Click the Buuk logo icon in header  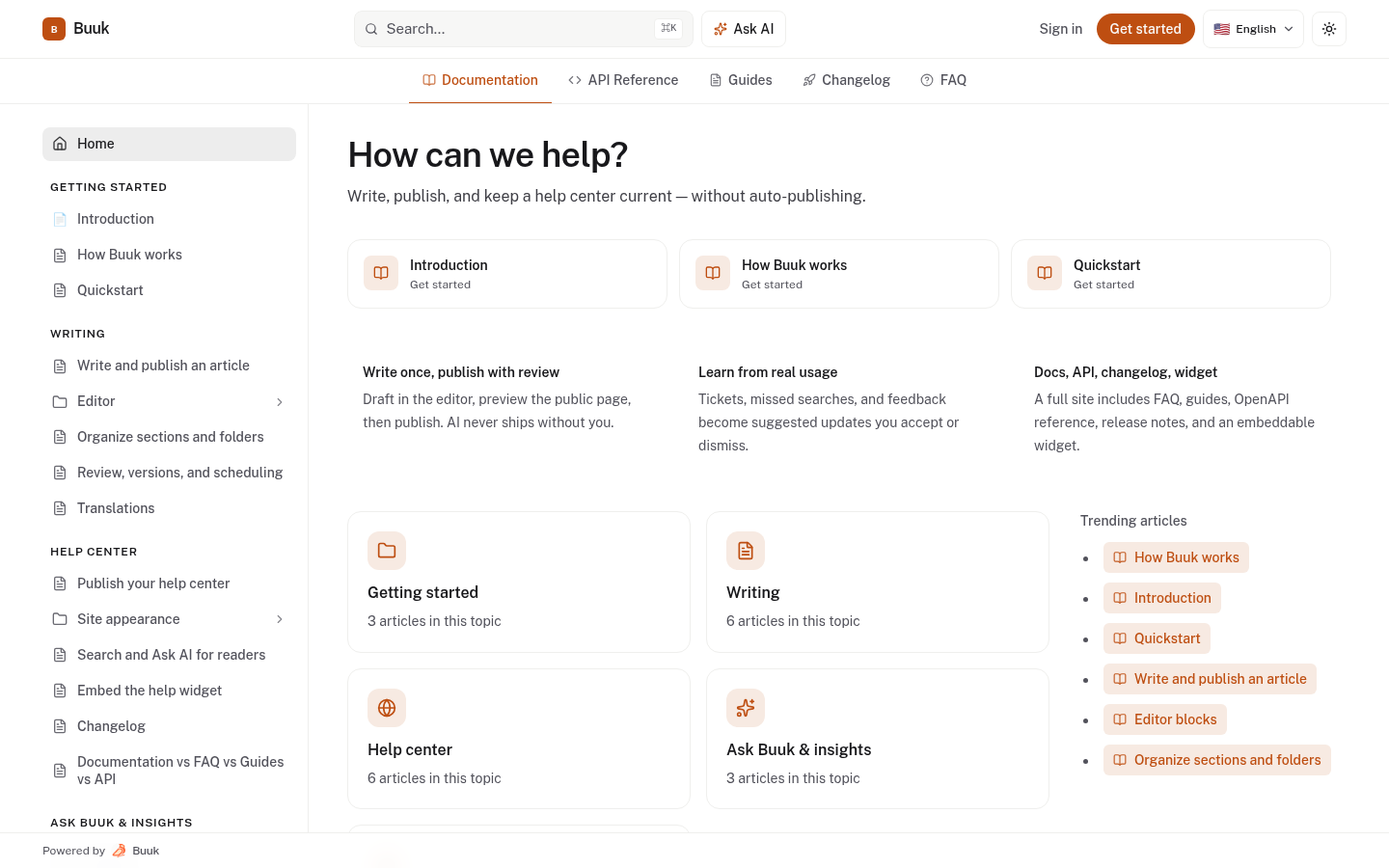54,29
